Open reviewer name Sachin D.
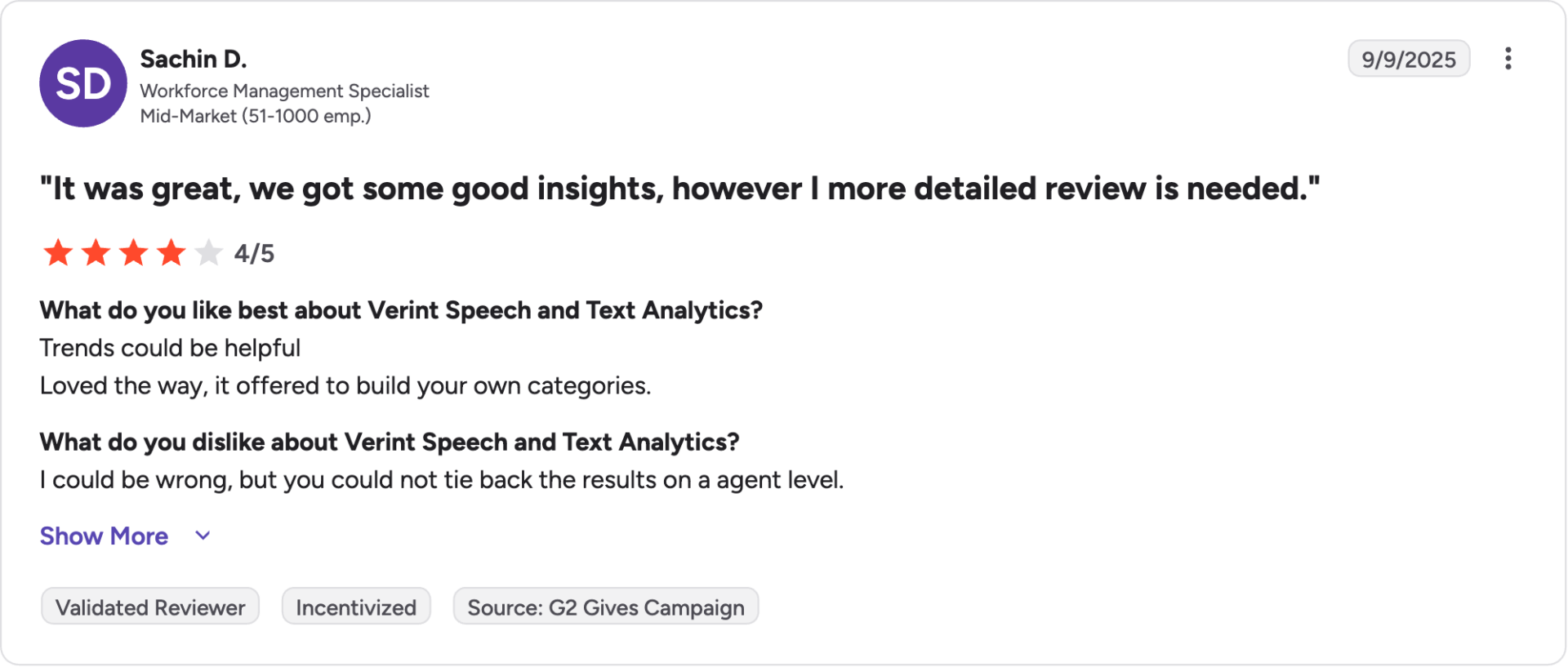Screen dimensions: 1568x667 (x=194, y=59)
